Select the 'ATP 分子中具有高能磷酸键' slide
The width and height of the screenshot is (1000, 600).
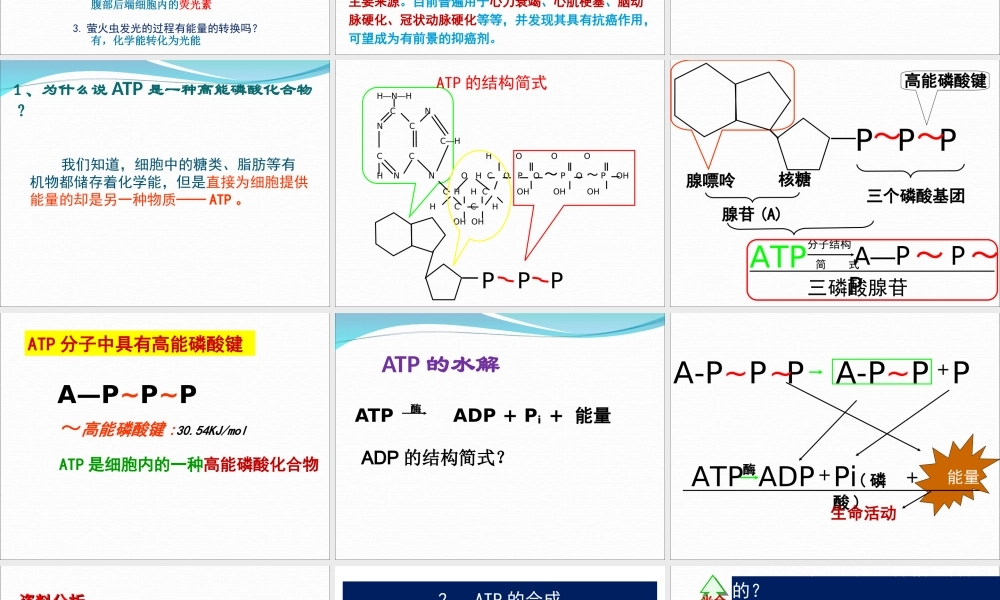165,435
